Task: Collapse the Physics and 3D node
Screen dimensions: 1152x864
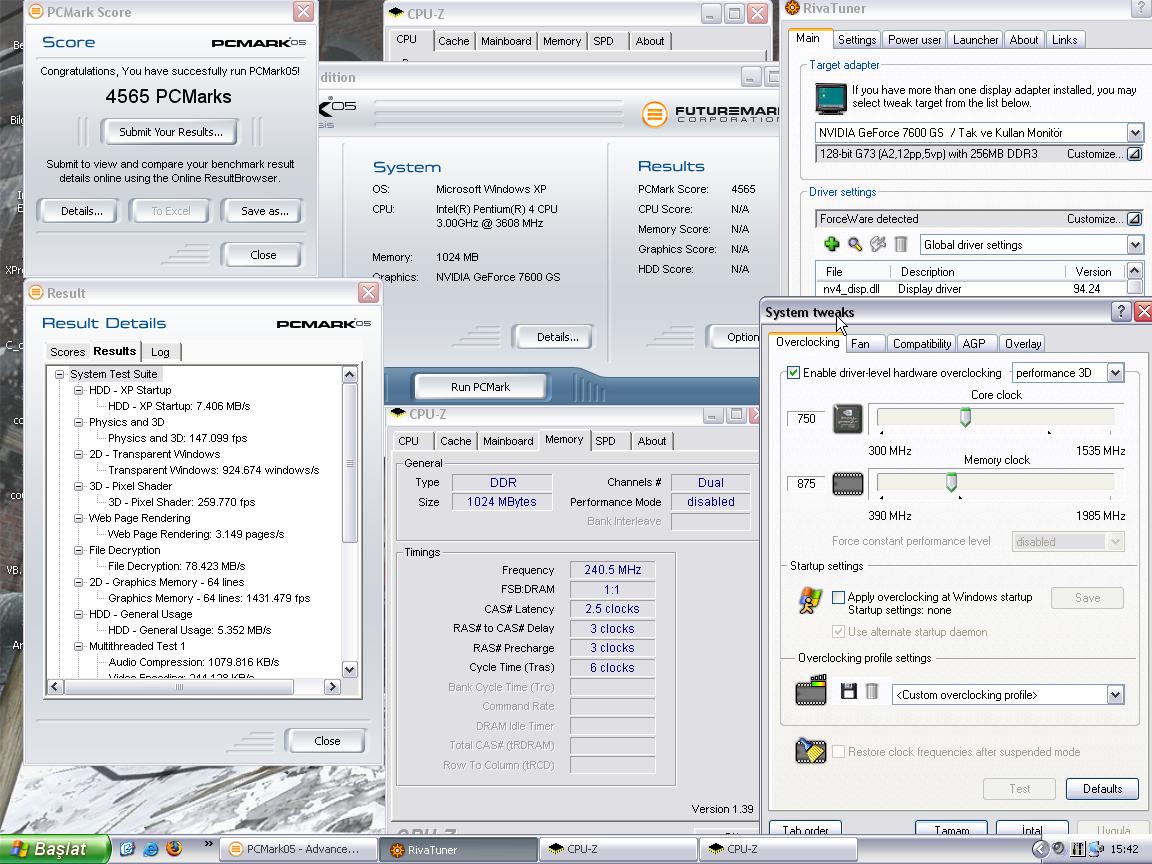Action: [79, 422]
